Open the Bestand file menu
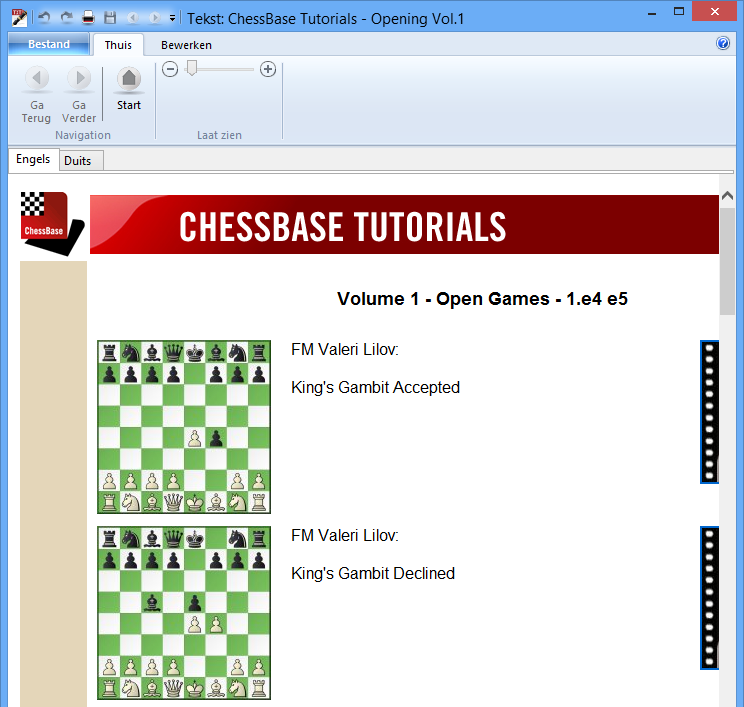 click(49, 44)
